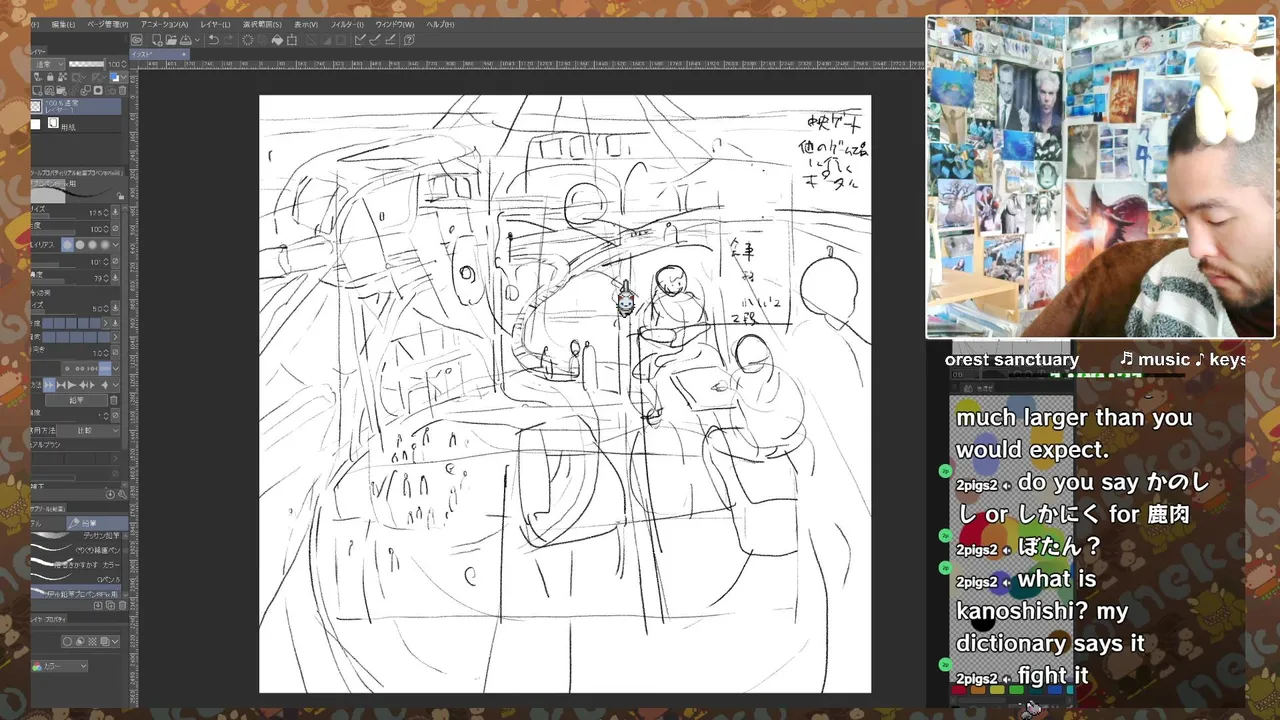The width and height of the screenshot is (1280, 720).
Task: Open the フィルター(I) Filter menu
Action: click(x=348, y=24)
